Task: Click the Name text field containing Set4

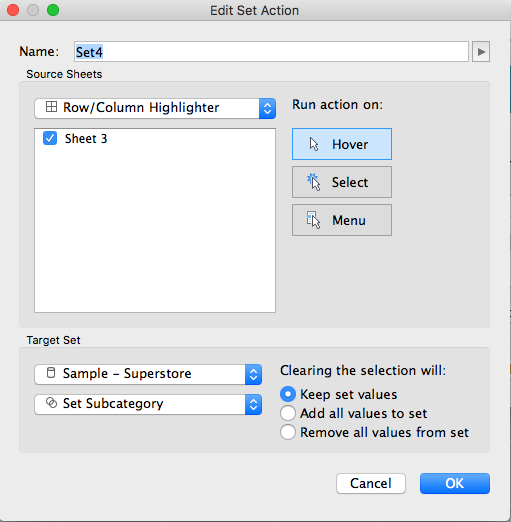Action: click(x=271, y=52)
